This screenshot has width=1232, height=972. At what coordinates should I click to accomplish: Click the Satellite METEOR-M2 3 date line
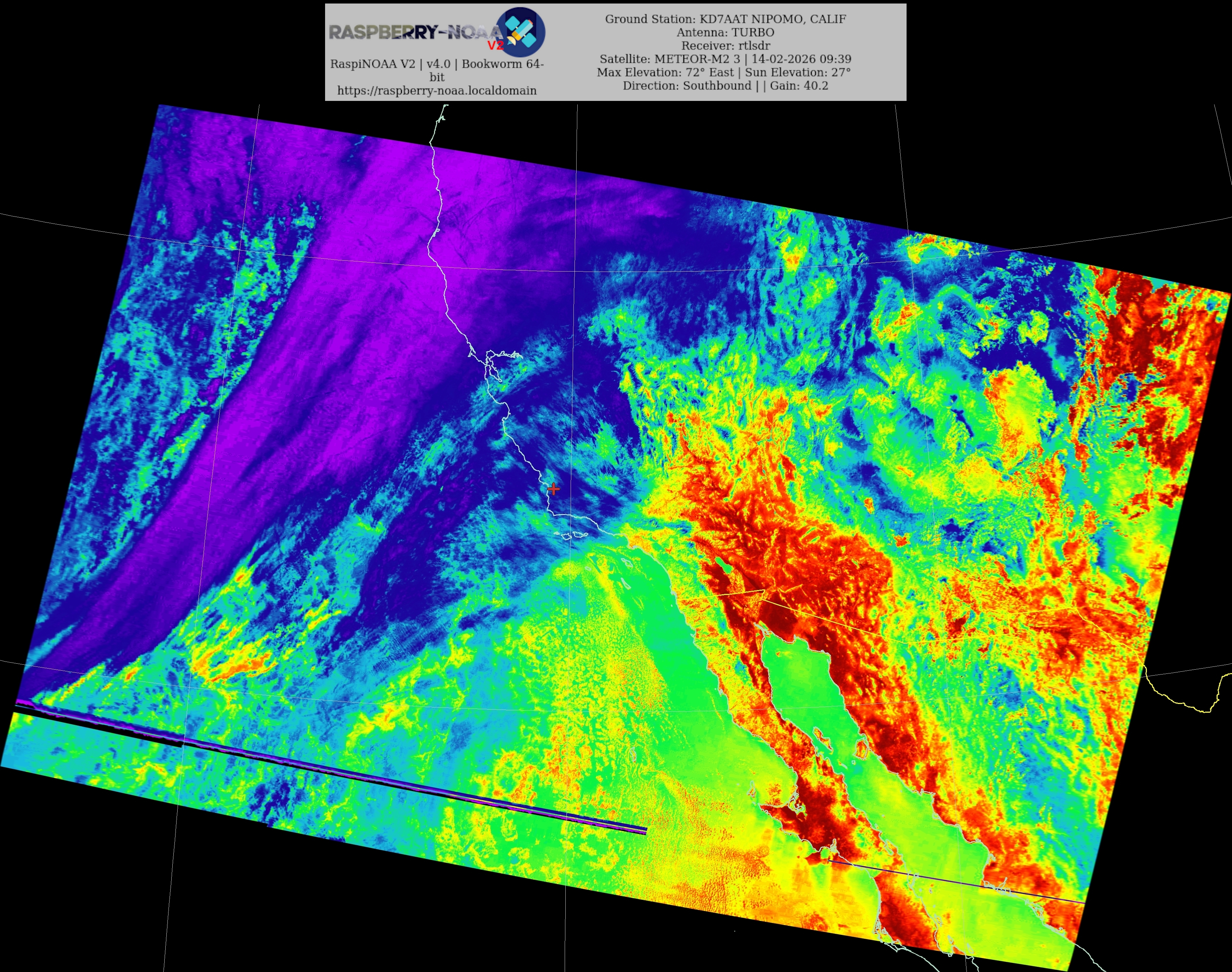[725, 59]
